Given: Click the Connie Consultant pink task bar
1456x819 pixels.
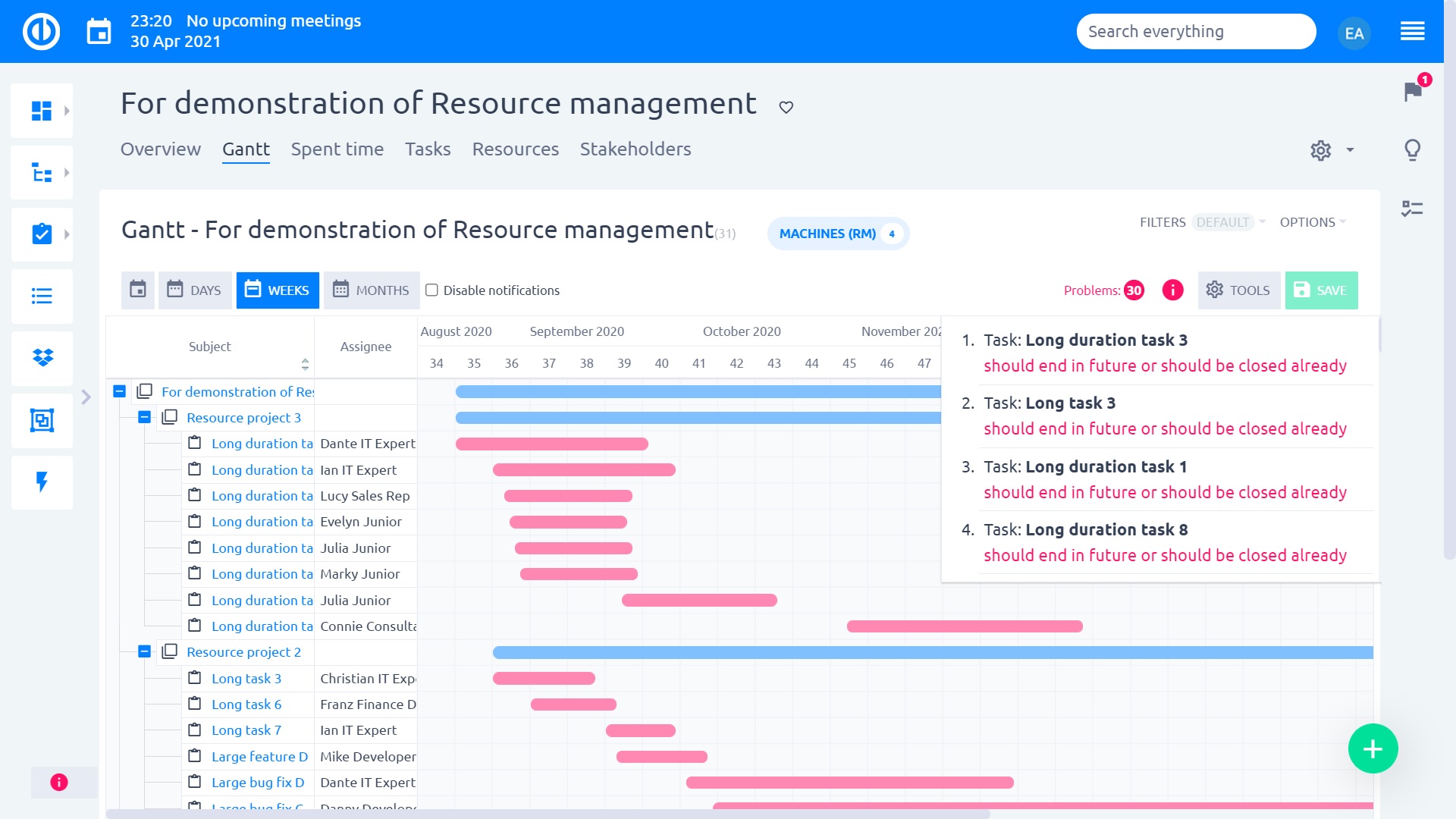Looking at the screenshot, I should pyautogui.click(x=965, y=626).
